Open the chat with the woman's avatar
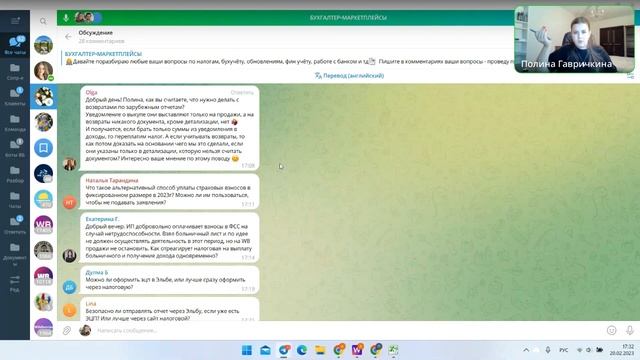 [43, 71]
